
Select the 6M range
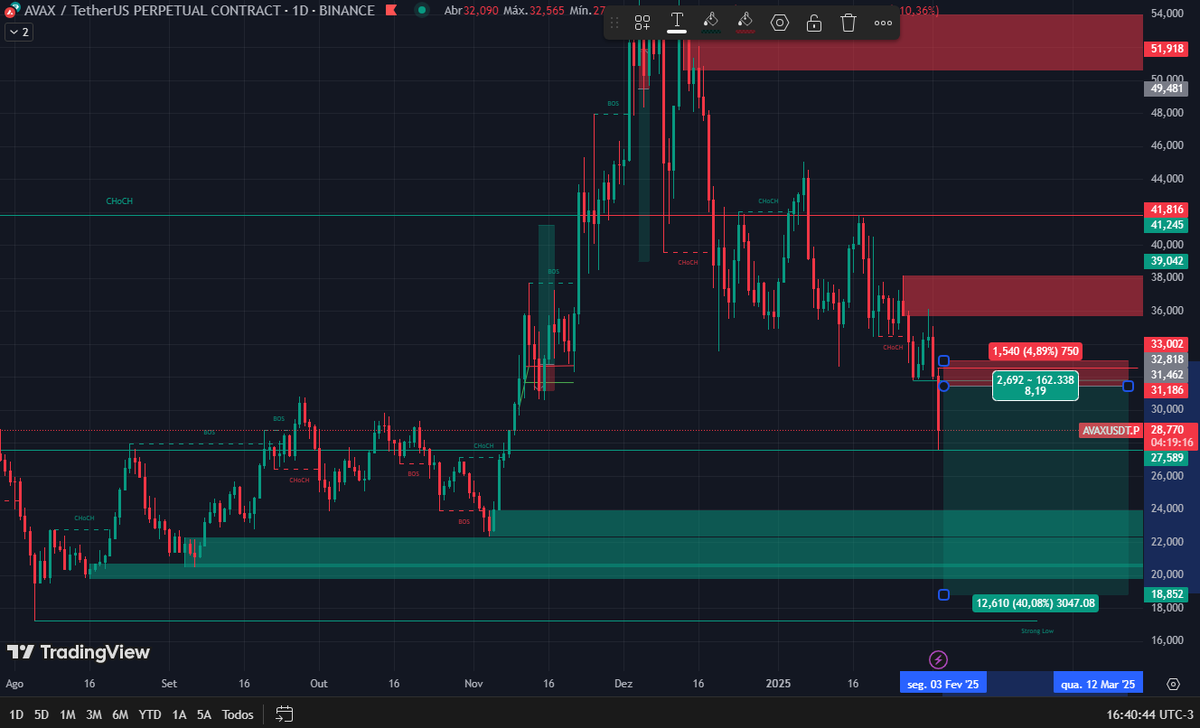[x=120, y=714]
